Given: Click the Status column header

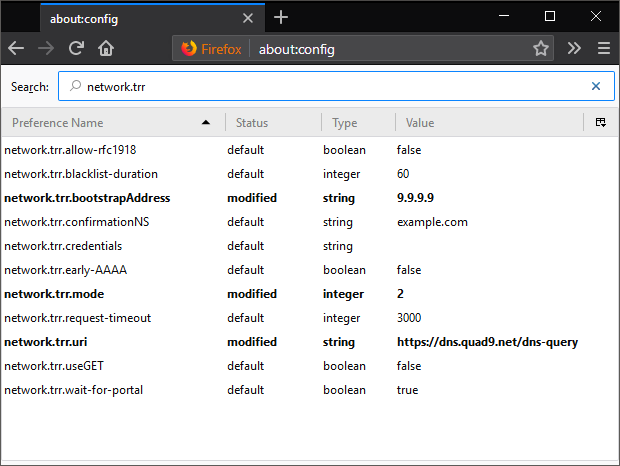Looking at the screenshot, I should (272, 123).
